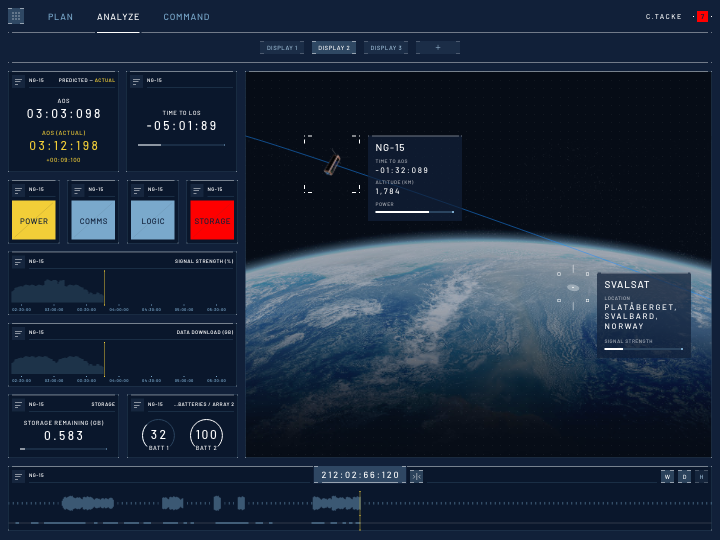The height and width of the screenshot is (540, 720).
Task: Click the Data Download chart time marker
Action: point(105,359)
